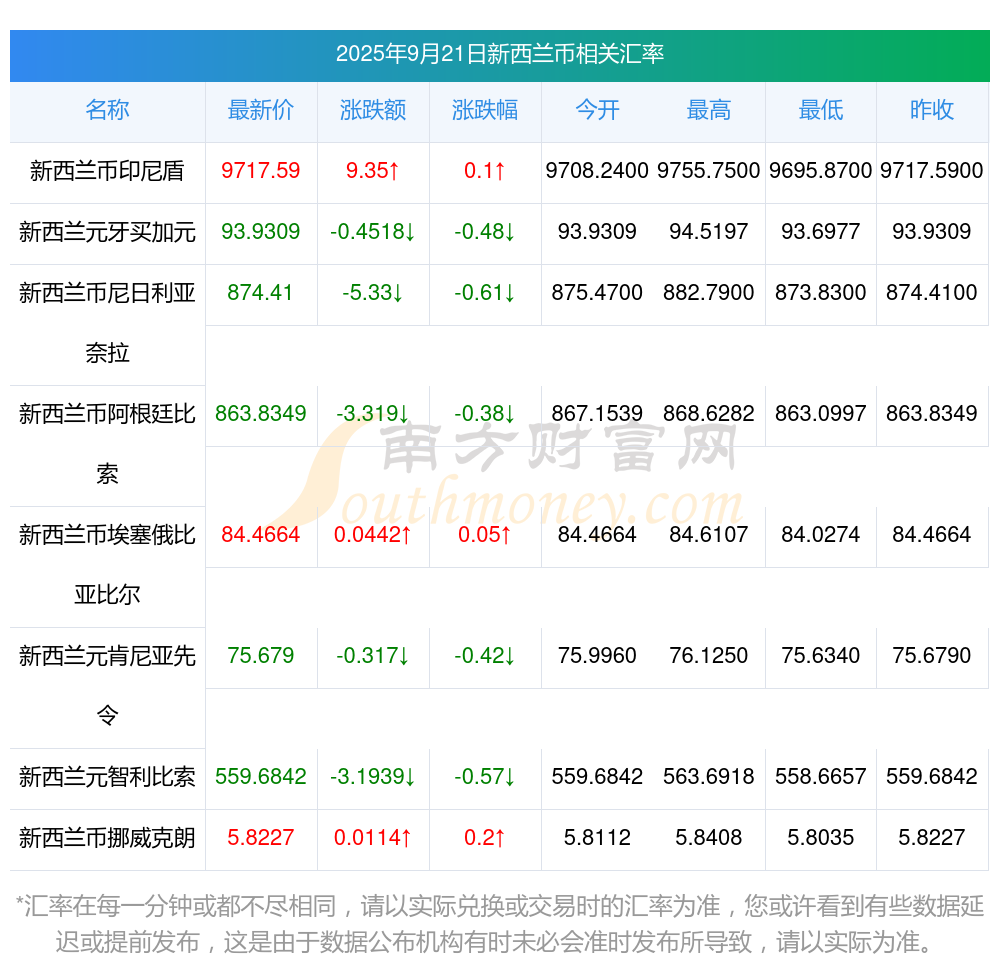Click change amount 0.0114↑
Image resolution: width=1000 pixels, height=973 pixels.
click(372, 837)
